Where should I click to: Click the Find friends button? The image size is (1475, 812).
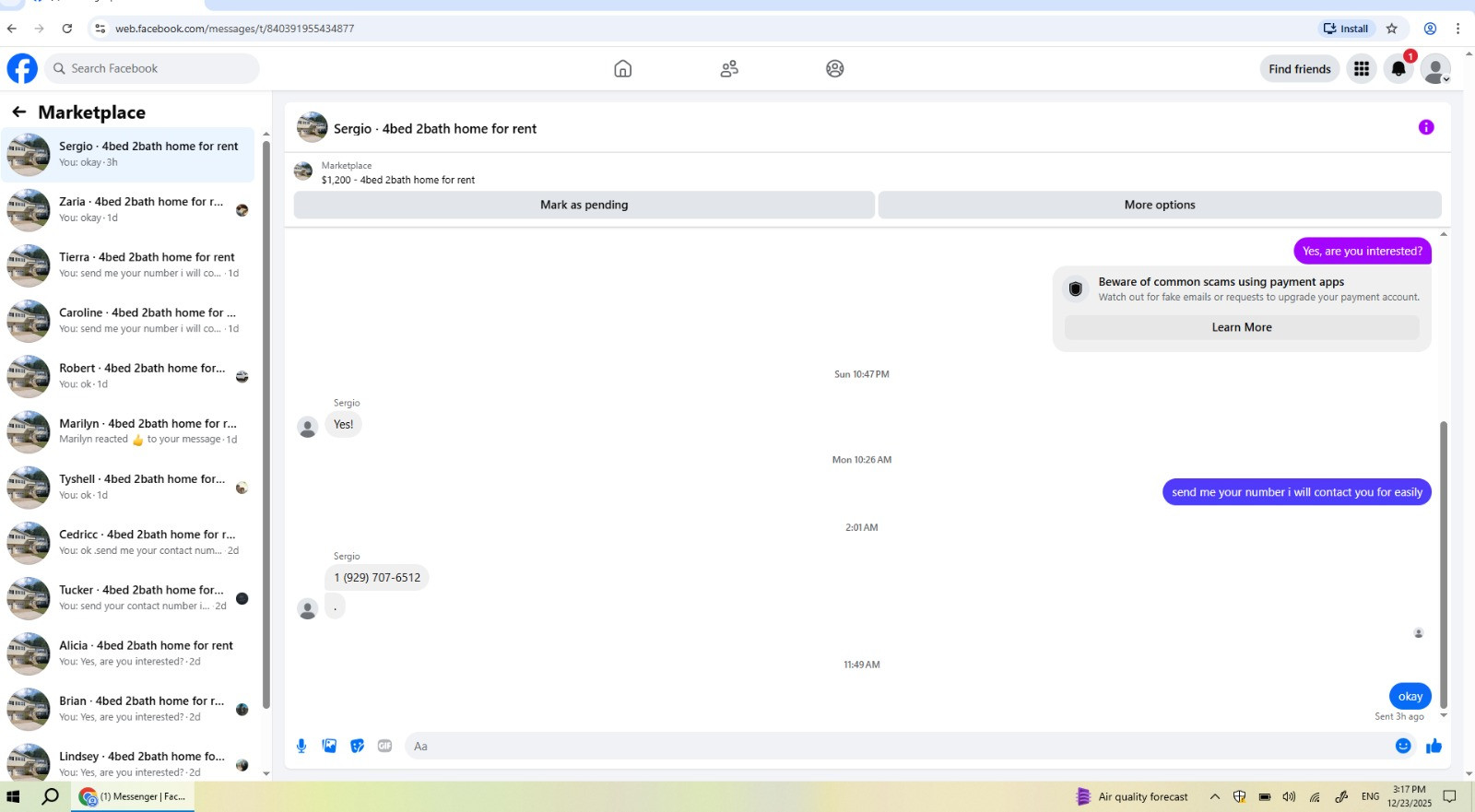pyautogui.click(x=1300, y=68)
